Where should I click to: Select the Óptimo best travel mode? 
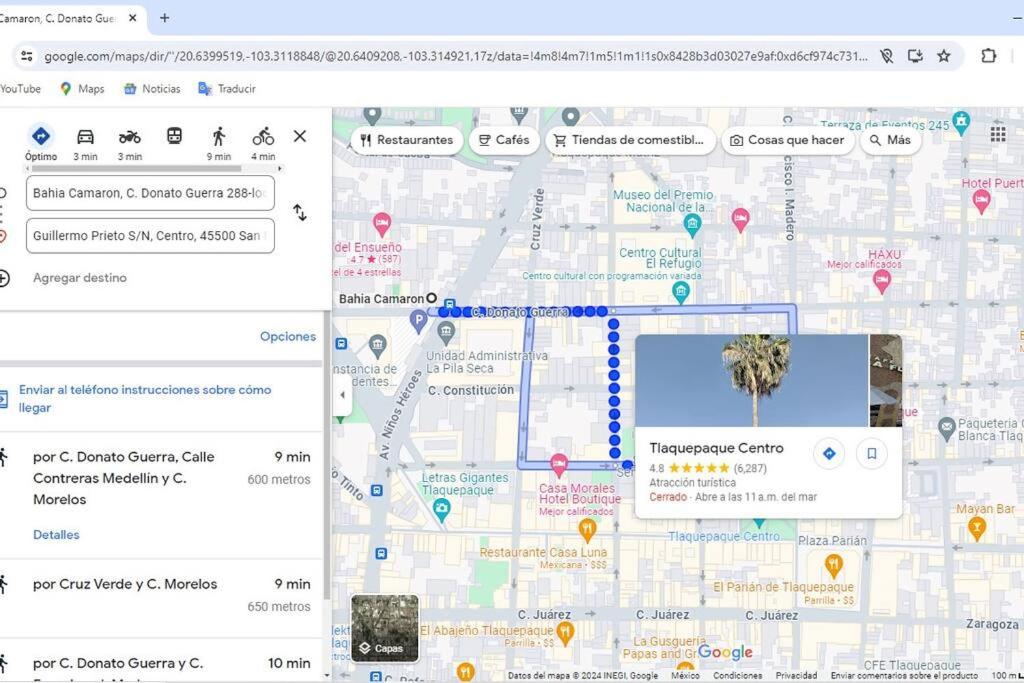41,143
